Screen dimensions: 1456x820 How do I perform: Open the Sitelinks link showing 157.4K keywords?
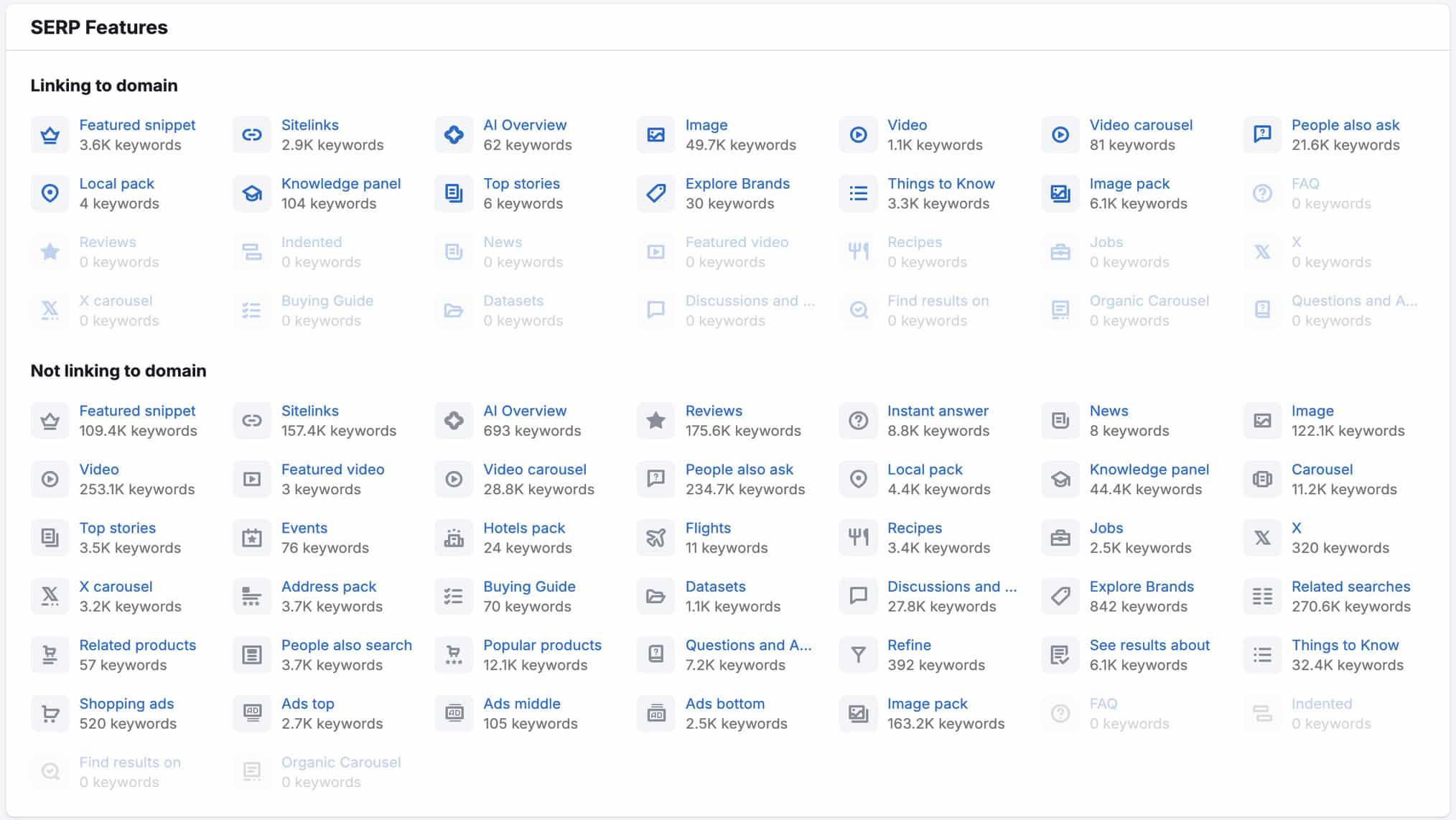[x=310, y=411]
